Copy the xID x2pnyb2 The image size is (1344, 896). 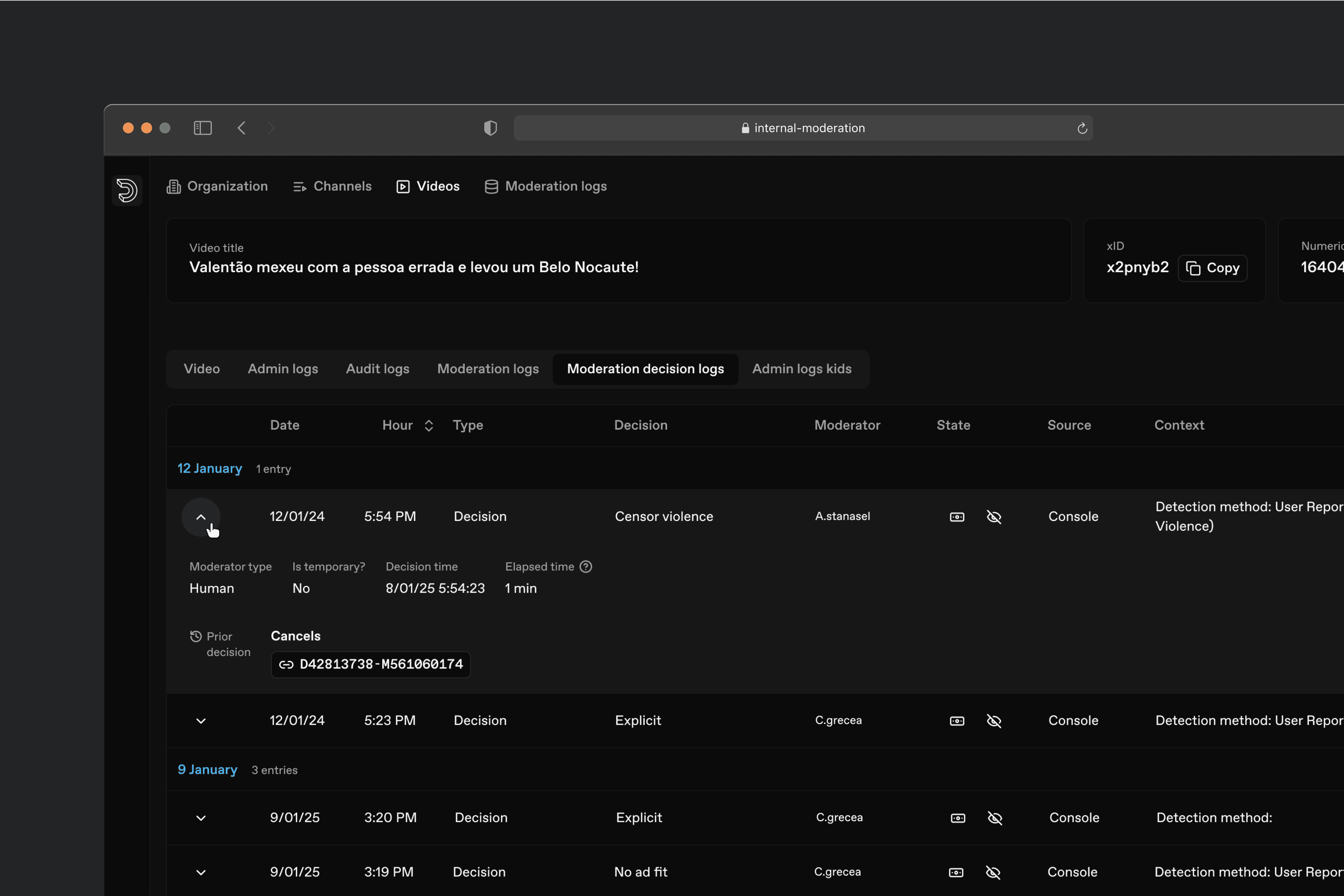tap(1212, 268)
